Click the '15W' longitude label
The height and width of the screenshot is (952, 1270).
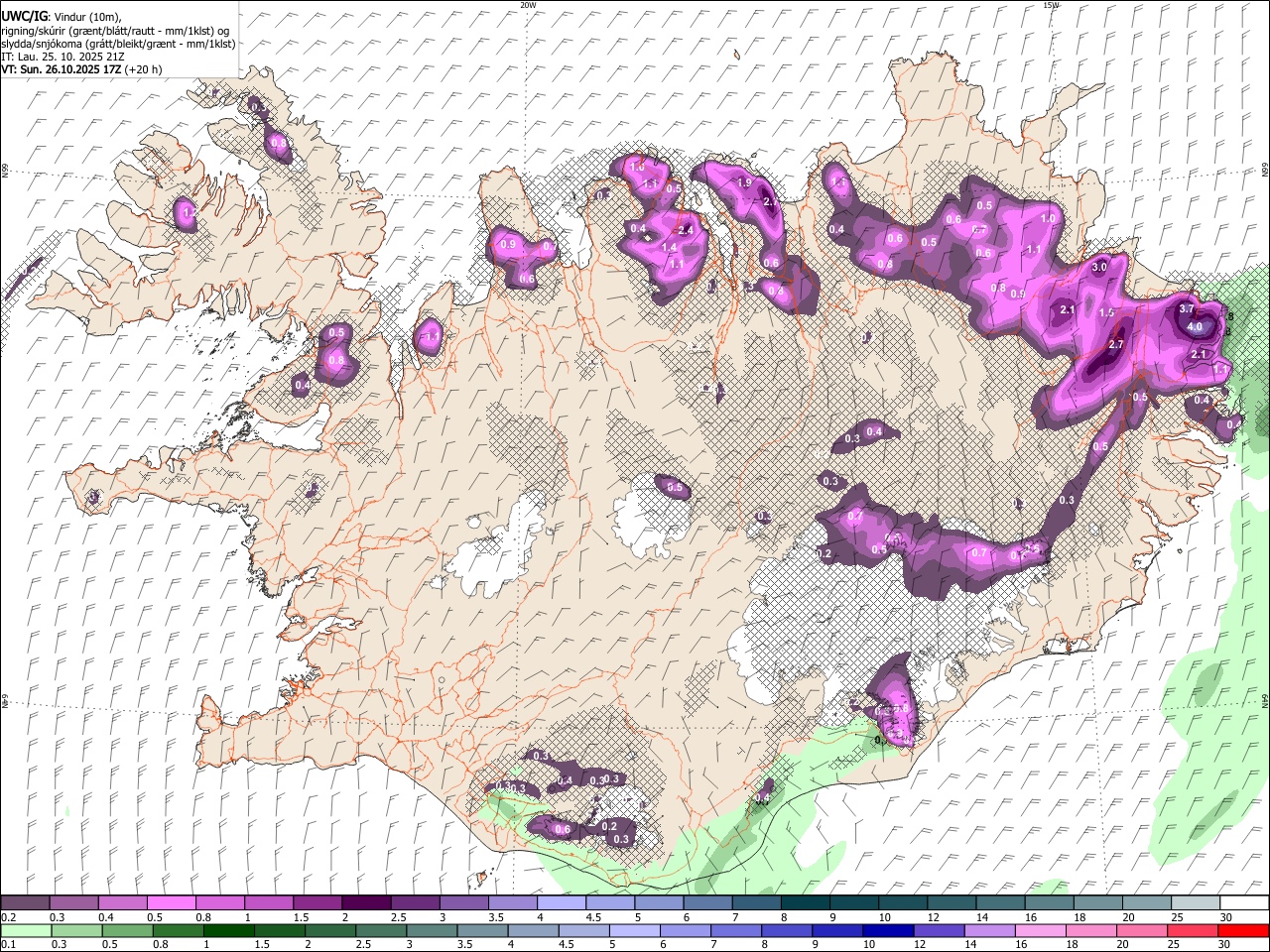click(1051, 5)
